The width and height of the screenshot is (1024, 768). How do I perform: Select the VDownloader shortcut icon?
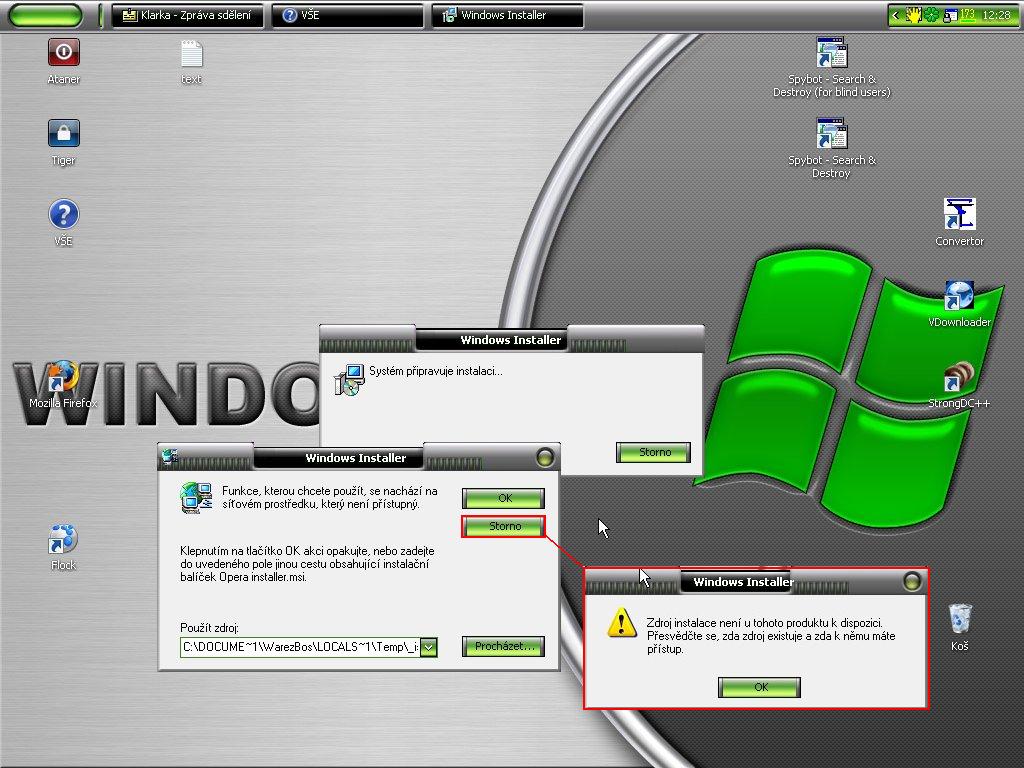pyautogui.click(x=959, y=295)
